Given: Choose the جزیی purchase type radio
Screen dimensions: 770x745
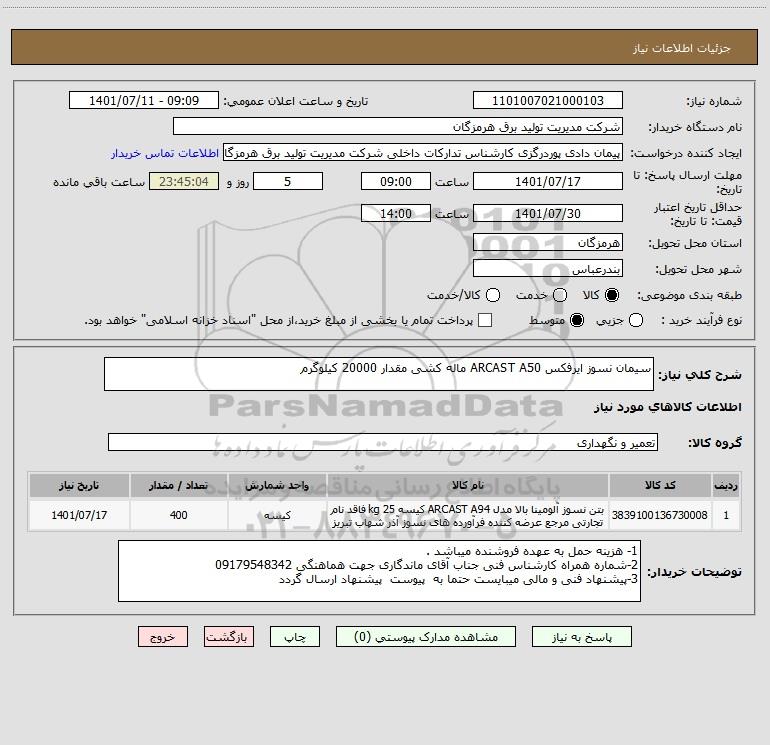Looking at the screenshot, I should (x=636, y=320).
